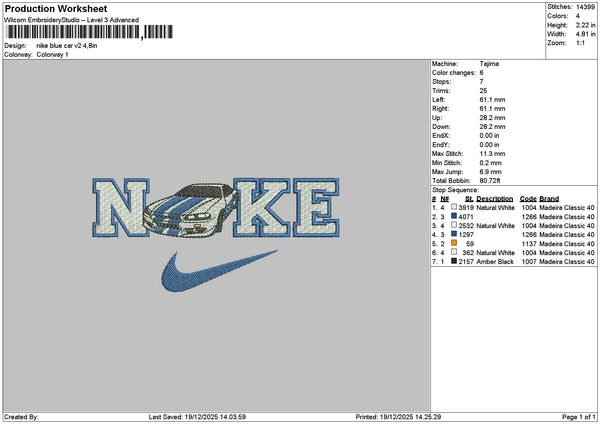
Task: Click the Height value 2.22 in
Action: click(585, 25)
